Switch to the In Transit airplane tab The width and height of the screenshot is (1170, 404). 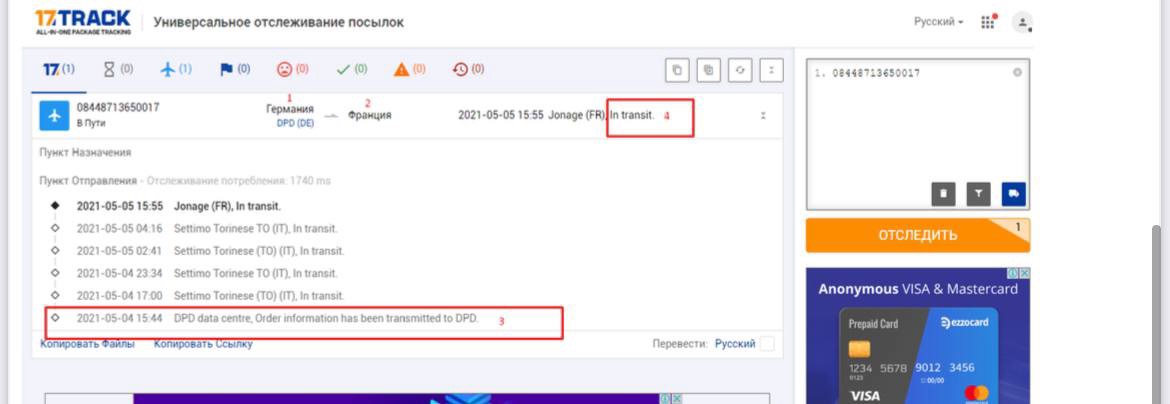pos(175,69)
